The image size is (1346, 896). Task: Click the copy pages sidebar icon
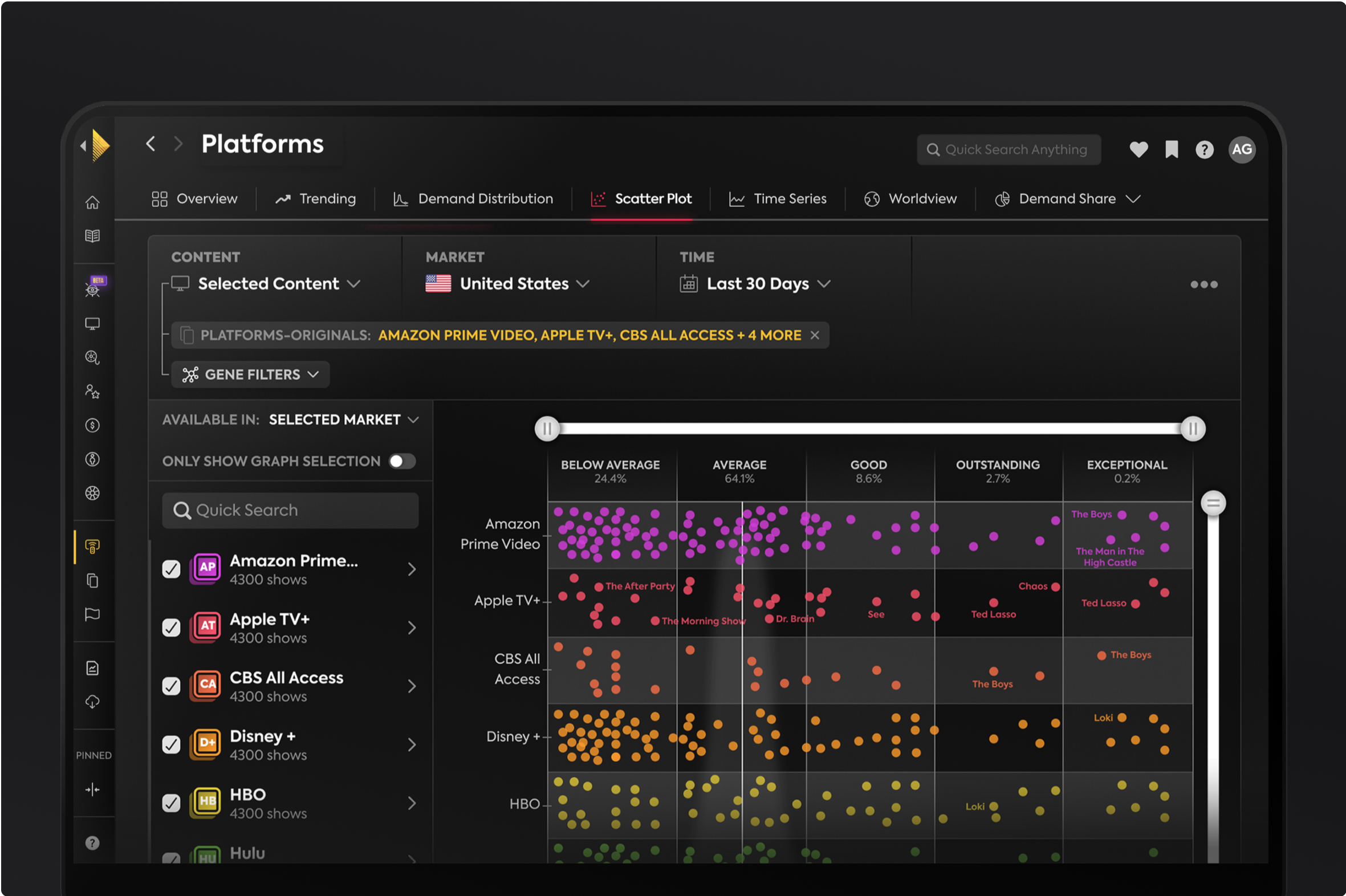92,581
